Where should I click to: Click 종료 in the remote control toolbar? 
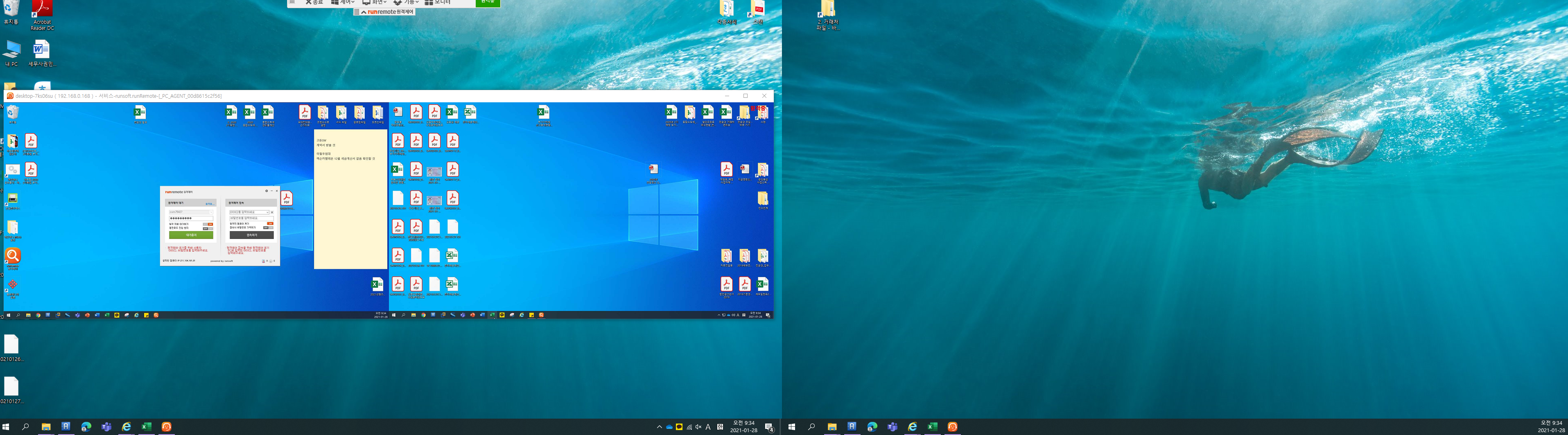click(x=314, y=2)
